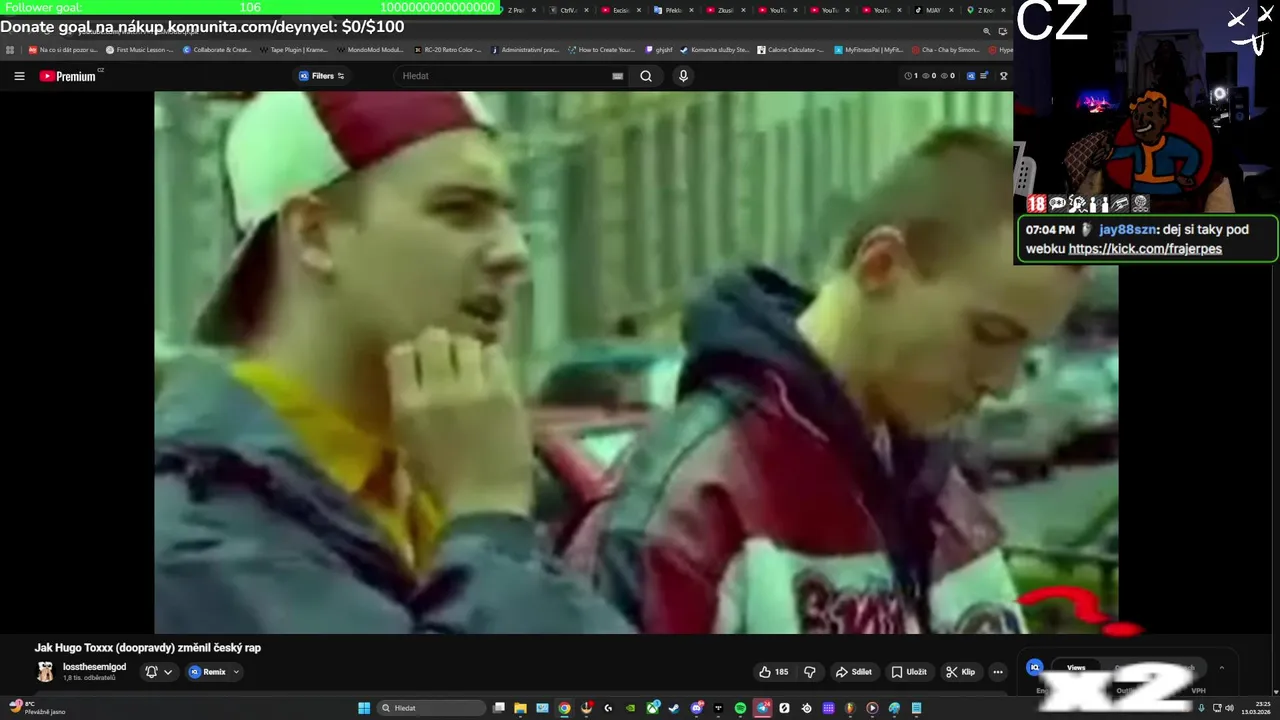
Task: Click tray microphone indicator icon
Action: tap(1201, 708)
